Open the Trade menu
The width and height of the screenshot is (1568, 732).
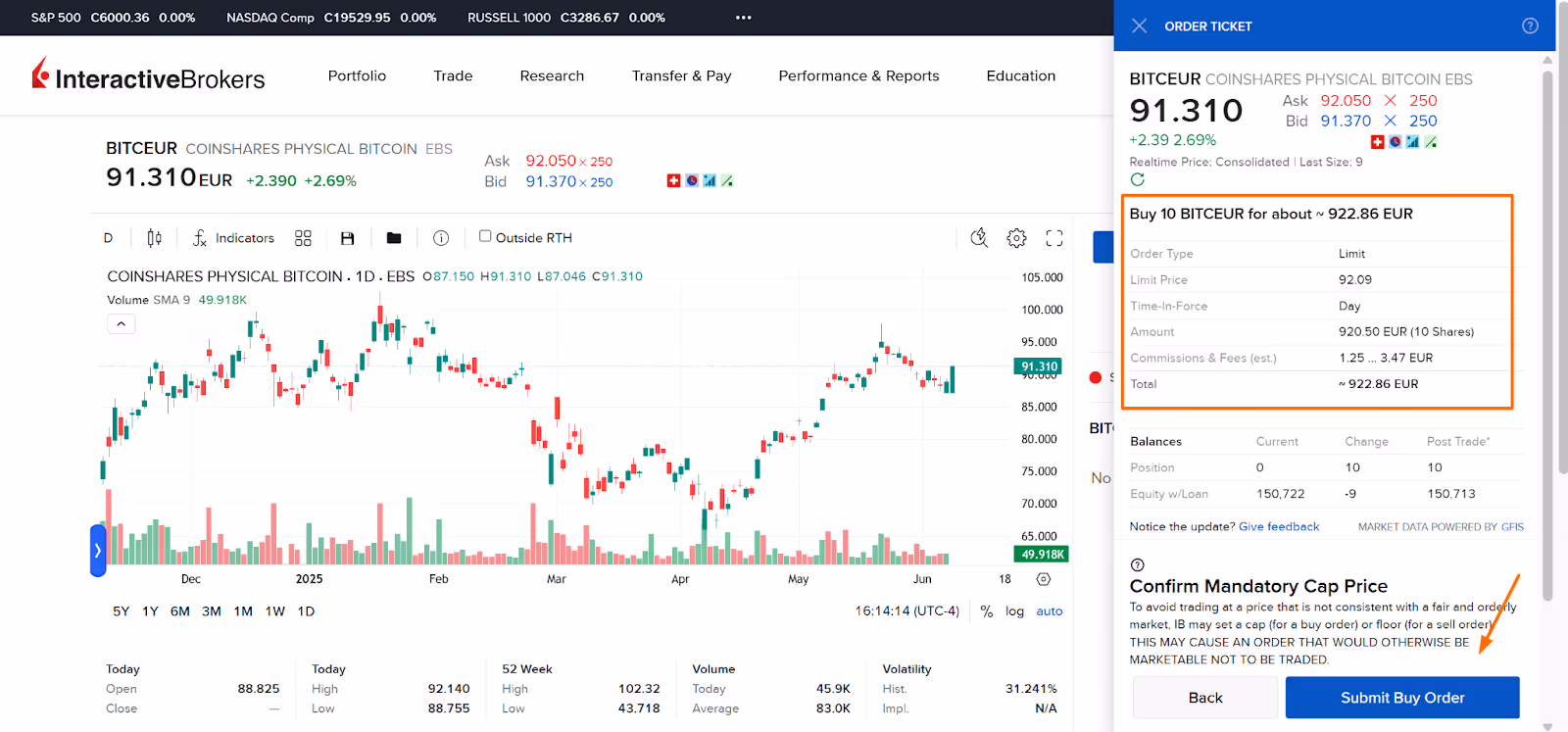point(453,75)
